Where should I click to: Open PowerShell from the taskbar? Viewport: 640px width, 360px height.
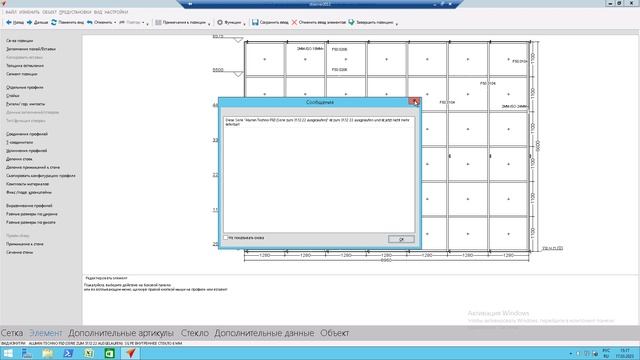tap(68, 353)
